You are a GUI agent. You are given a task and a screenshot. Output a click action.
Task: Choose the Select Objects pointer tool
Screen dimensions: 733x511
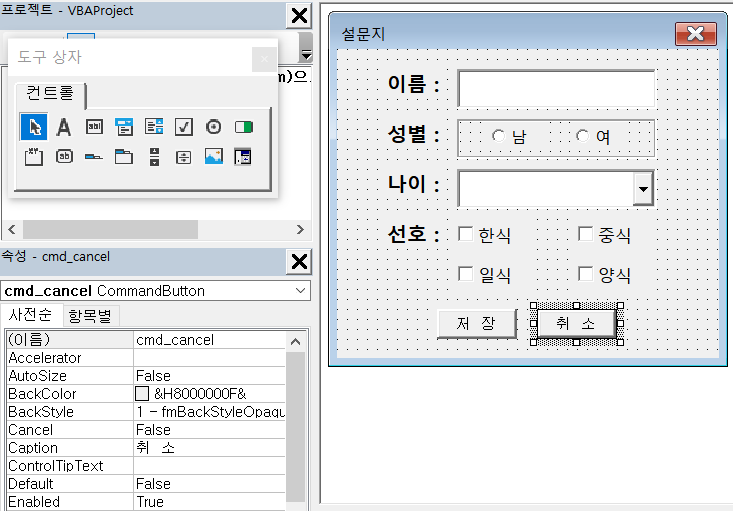(x=34, y=127)
